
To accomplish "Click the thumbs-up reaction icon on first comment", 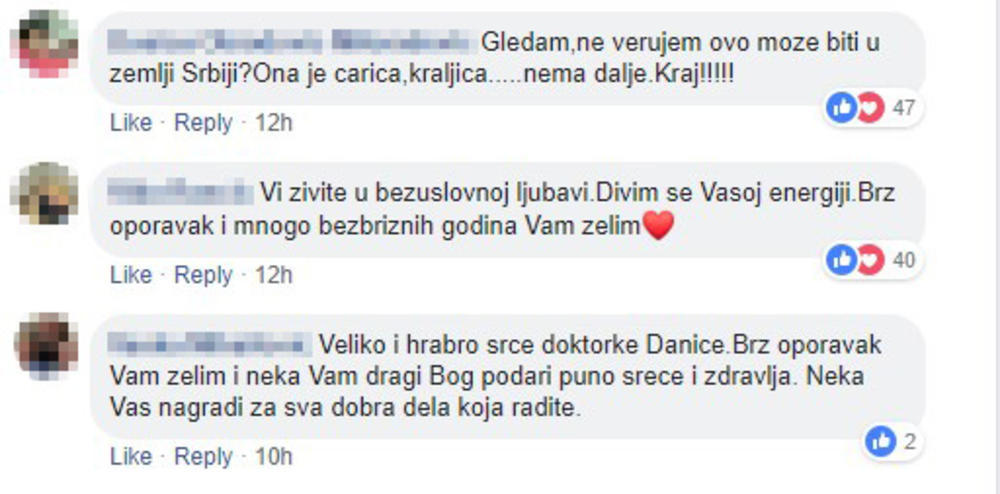I will pyautogui.click(x=841, y=108).
